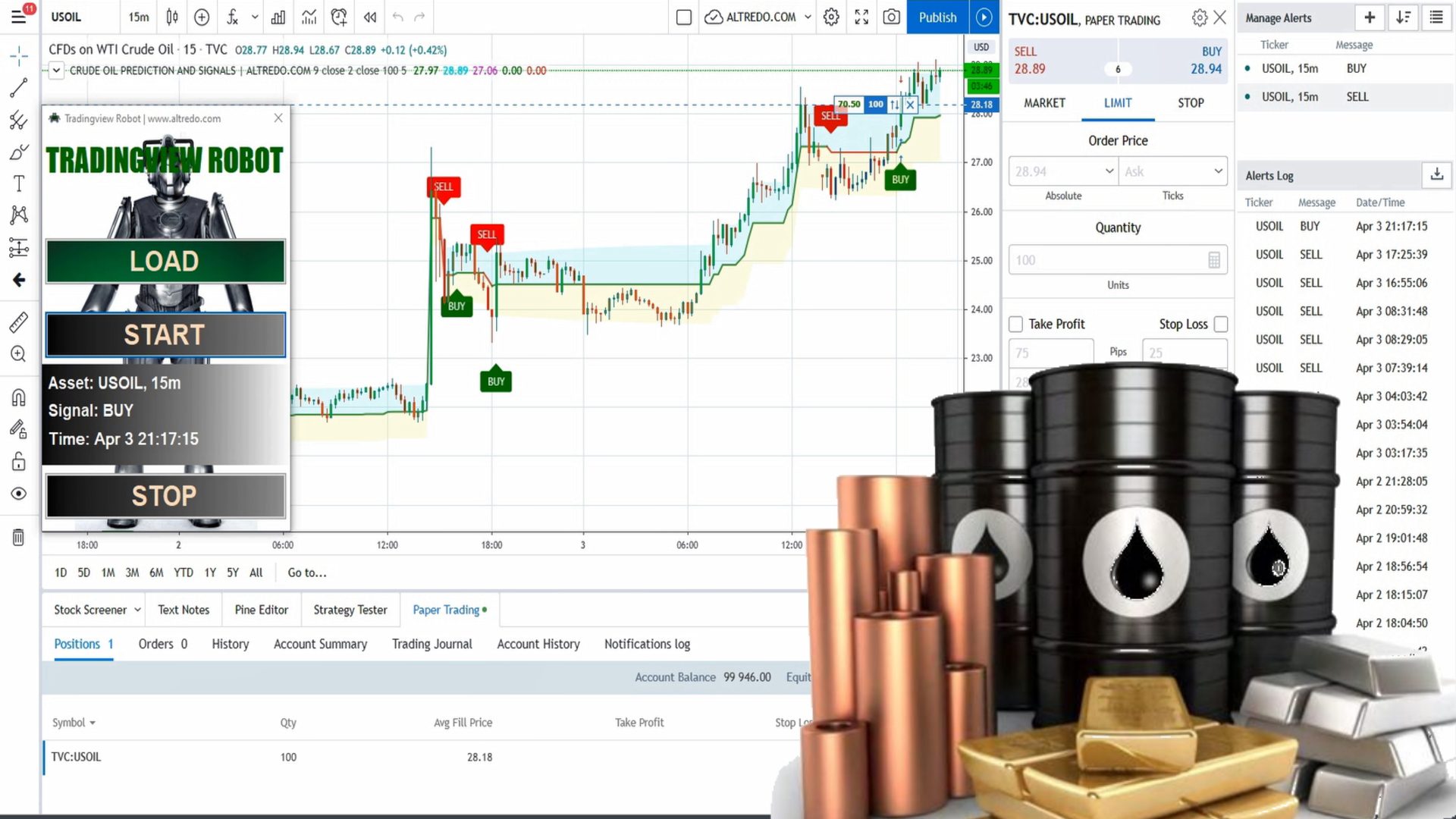Click the camera/screenshot icon
The image size is (1456, 819).
[891, 17]
